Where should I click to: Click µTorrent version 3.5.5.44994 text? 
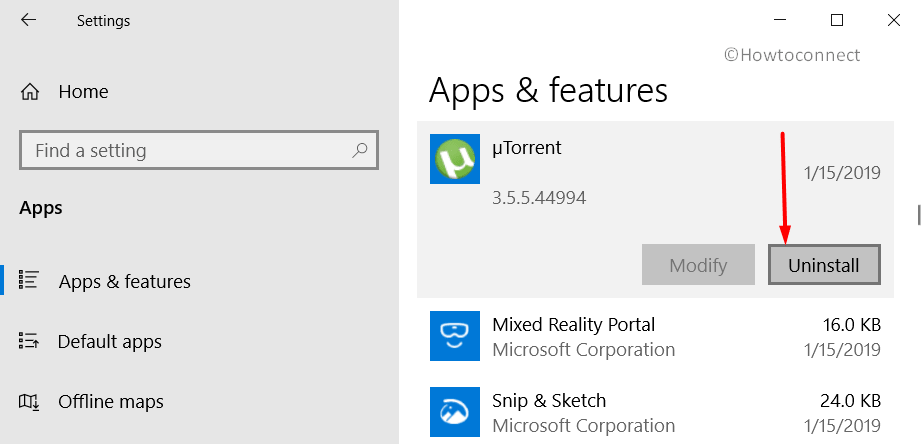539,197
